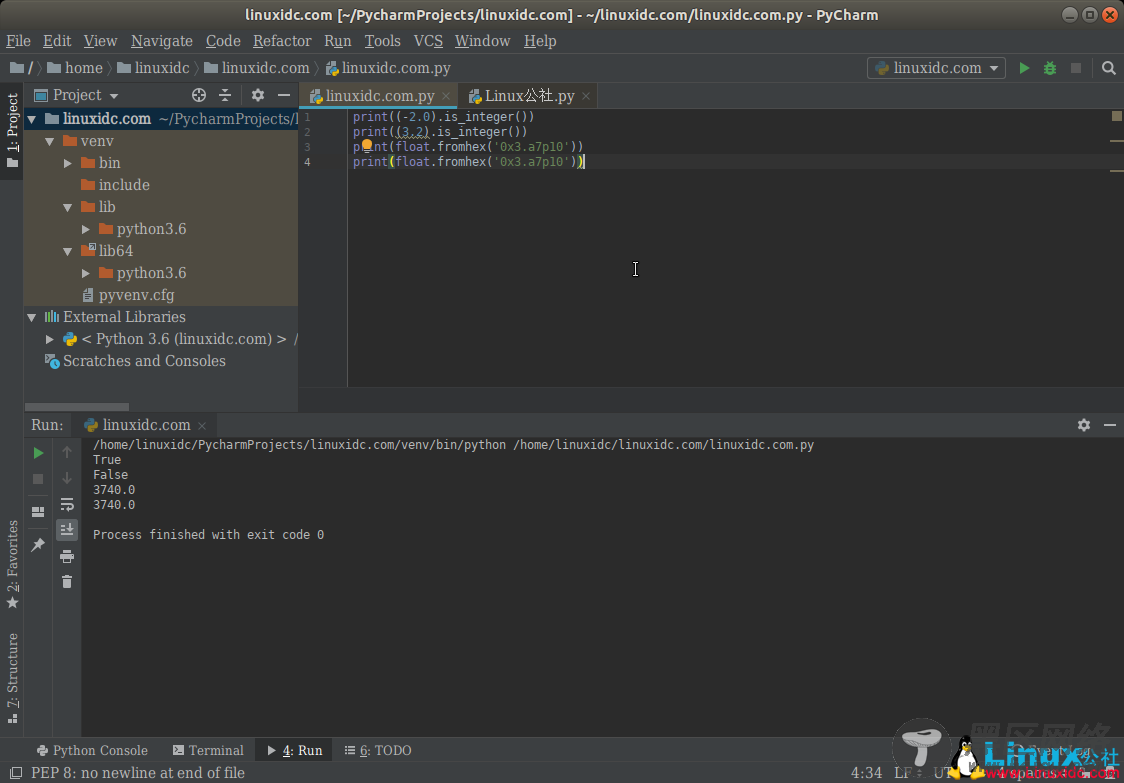The width and height of the screenshot is (1124, 783).
Task: Open Project panel settings gear
Action: tap(258, 95)
